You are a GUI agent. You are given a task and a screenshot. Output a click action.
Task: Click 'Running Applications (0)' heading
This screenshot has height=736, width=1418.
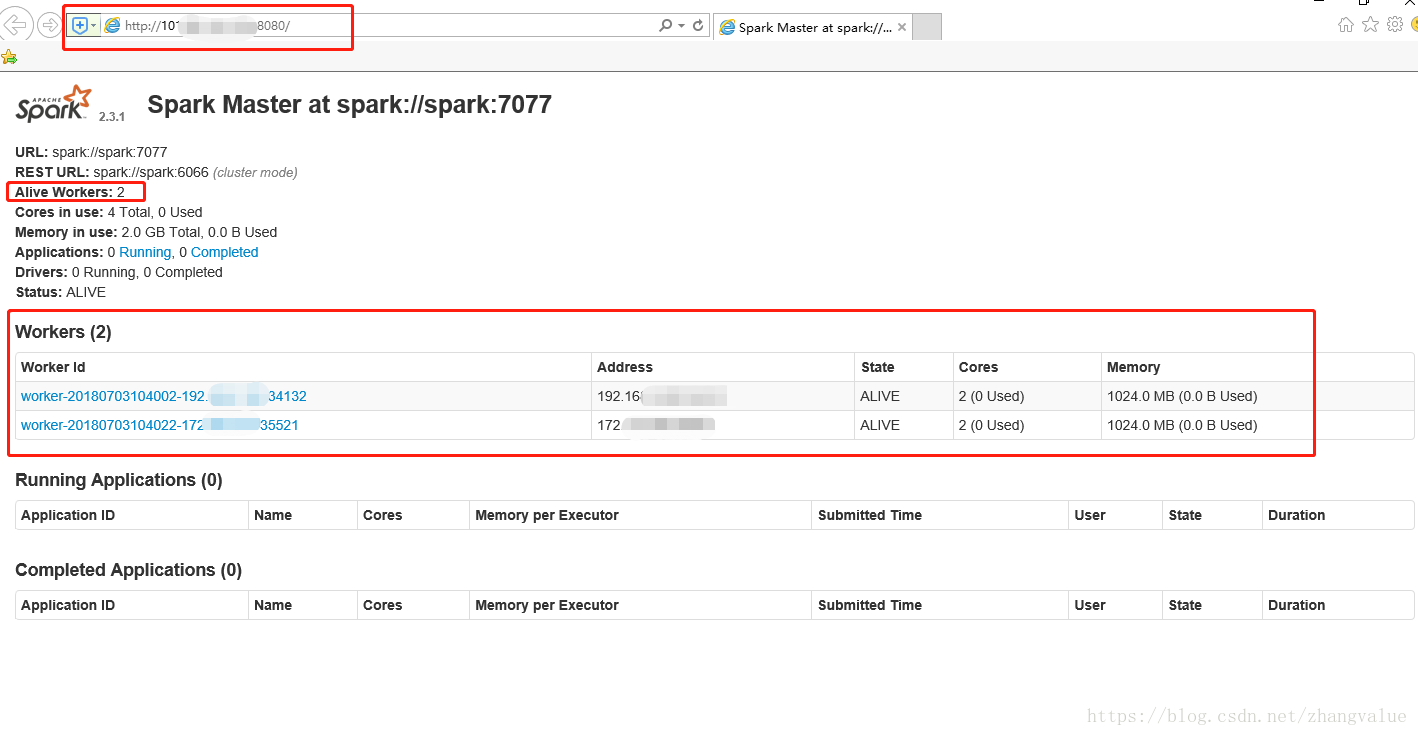coord(119,480)
